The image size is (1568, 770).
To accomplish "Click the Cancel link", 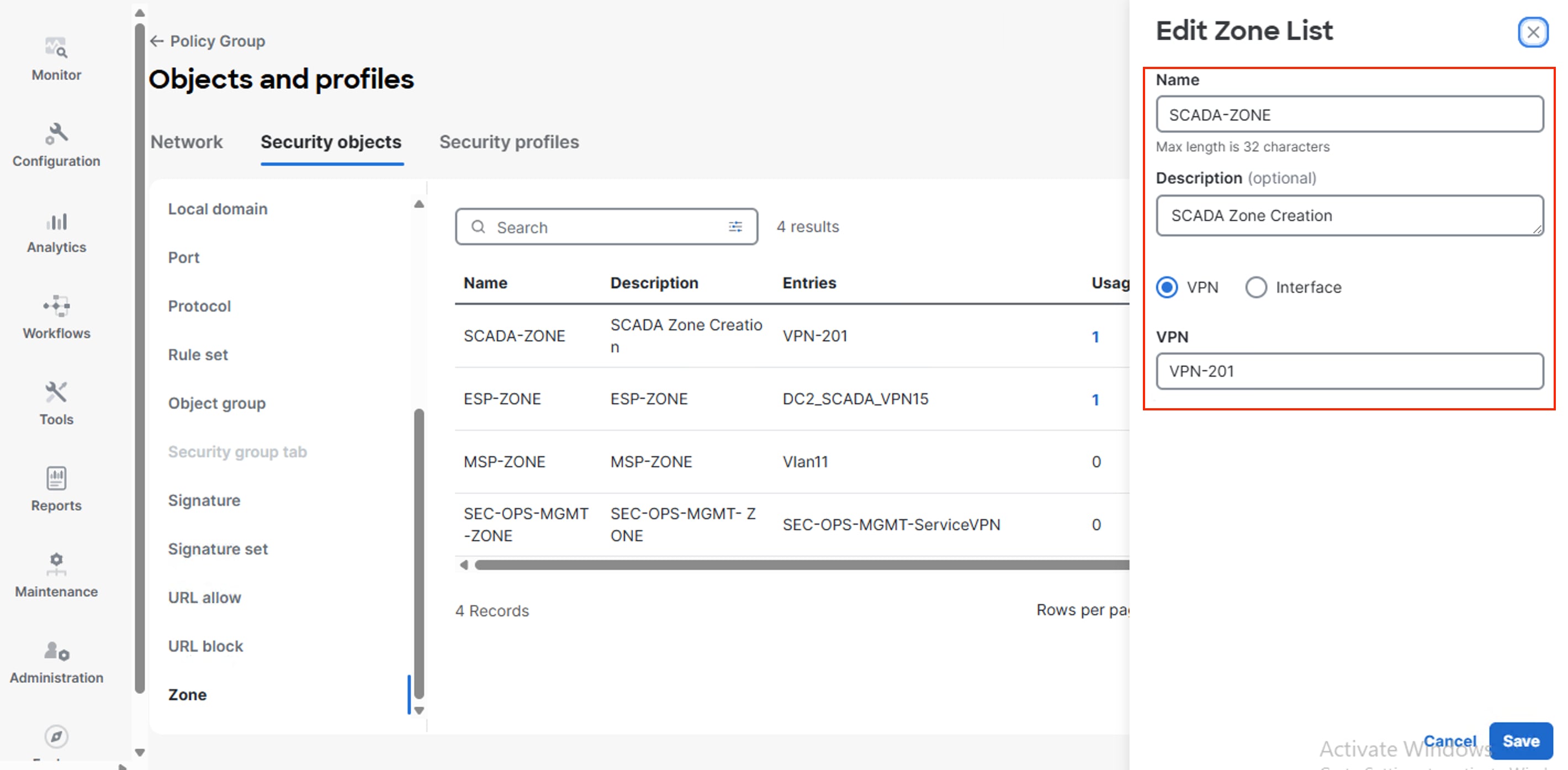I will (x=1450, y=741).
